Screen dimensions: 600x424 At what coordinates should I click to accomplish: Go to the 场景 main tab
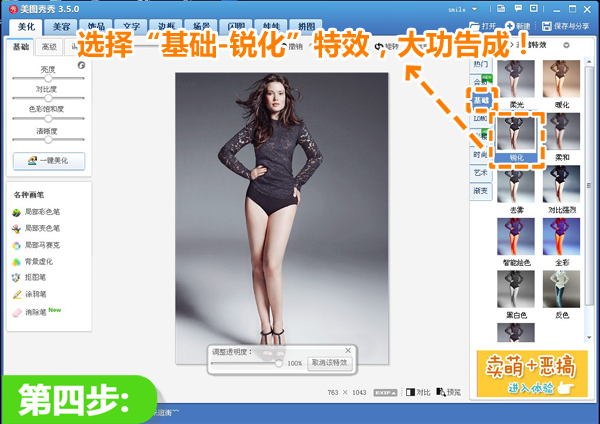click(x=201, y=26)
